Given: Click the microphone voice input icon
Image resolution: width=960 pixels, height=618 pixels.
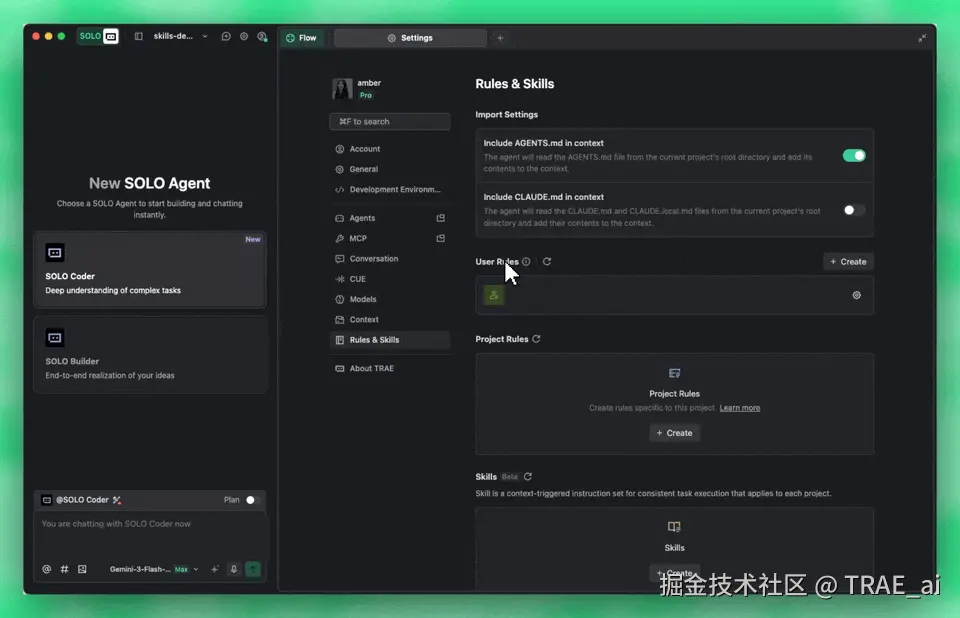Looking at the screenshot, I should click(233, 569).
